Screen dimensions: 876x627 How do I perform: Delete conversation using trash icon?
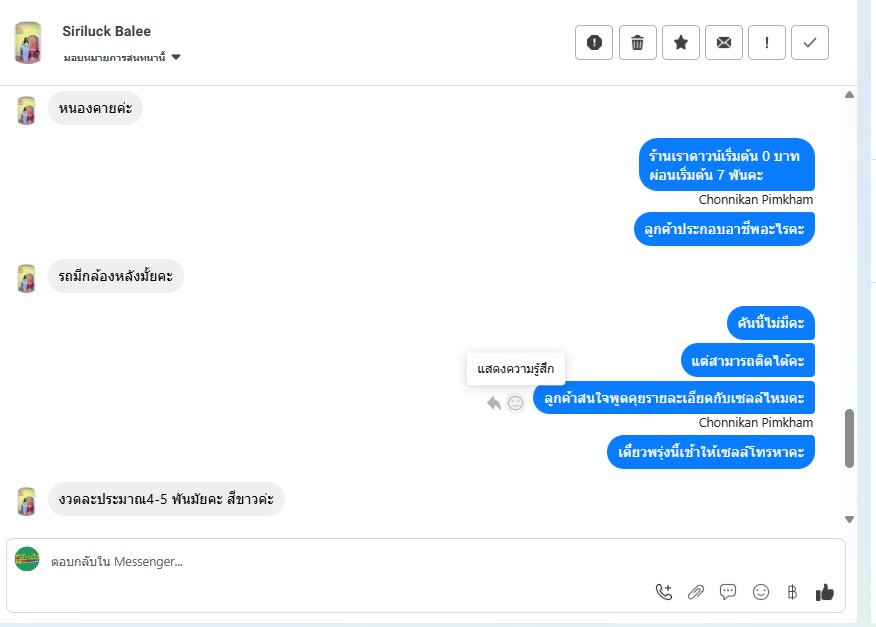tap(637, 42)
